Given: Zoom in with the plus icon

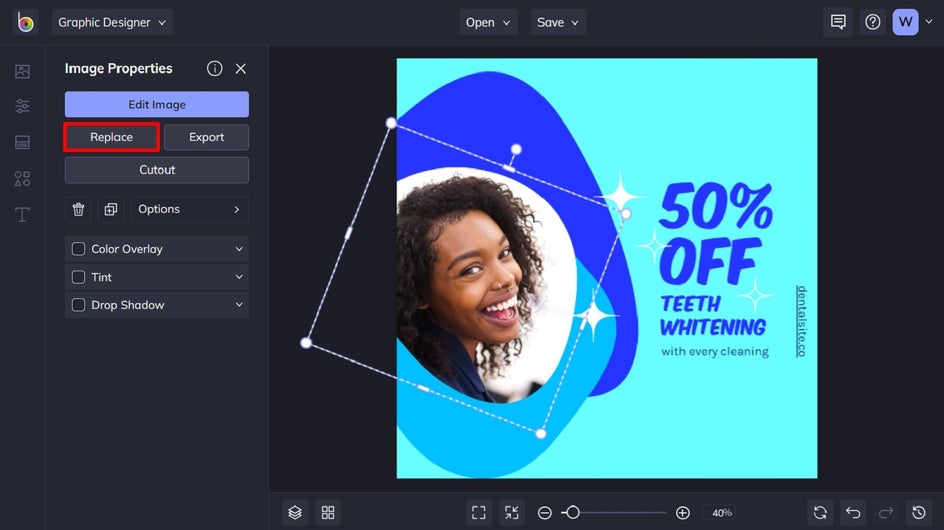Looking at the screenshot, I should pos(683,513).
